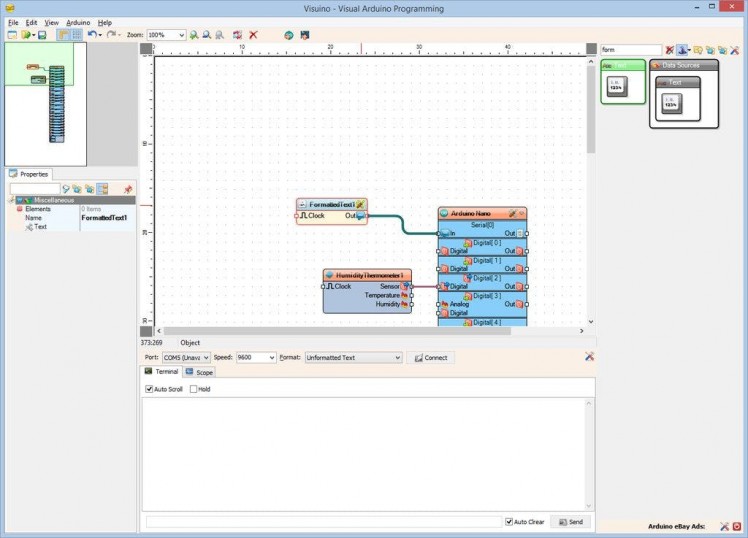Open the Arduino menu

pos(78,22)
